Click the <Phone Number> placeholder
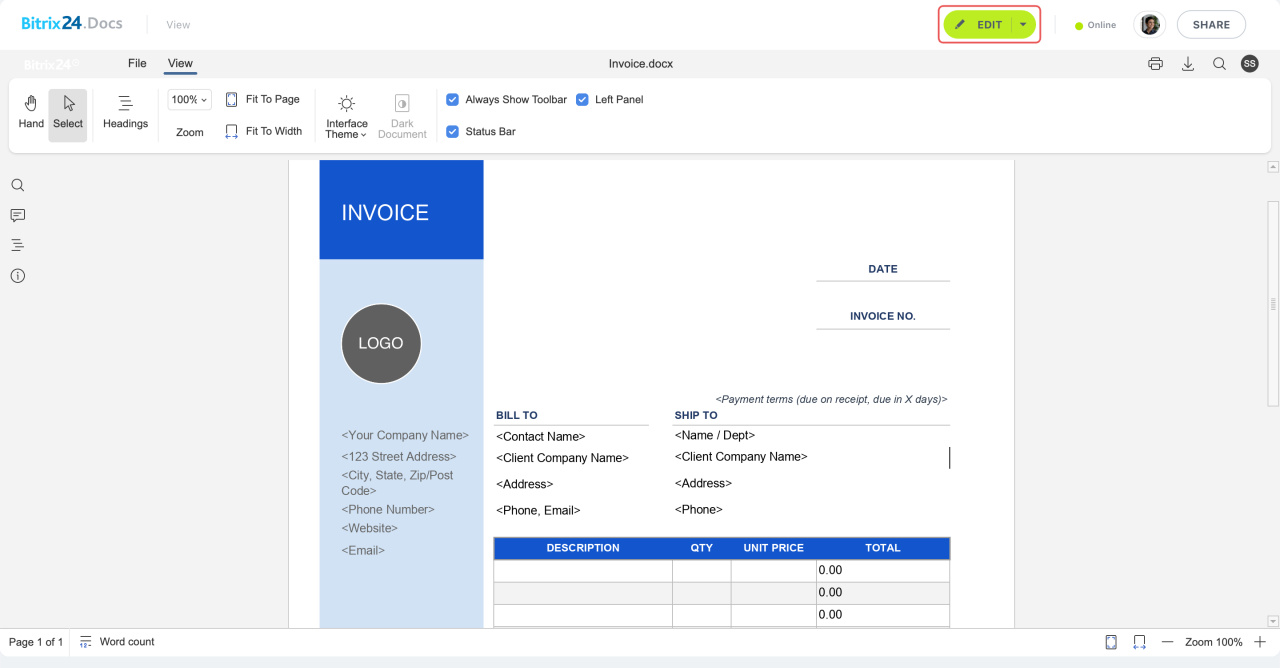Image resolution: width=1280 pixels, height=668 pixels. tap(388, 509)
